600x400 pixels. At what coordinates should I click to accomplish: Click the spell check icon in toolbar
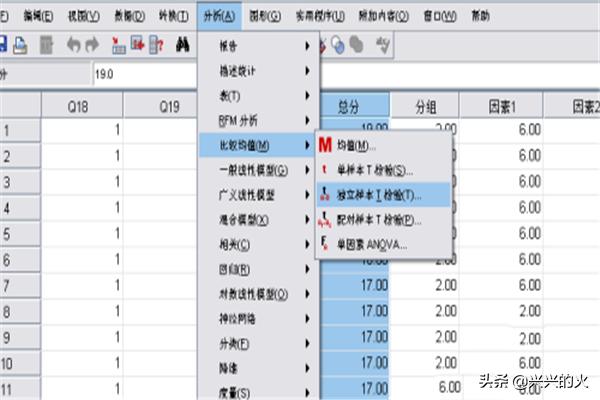[x=382, y=45]
